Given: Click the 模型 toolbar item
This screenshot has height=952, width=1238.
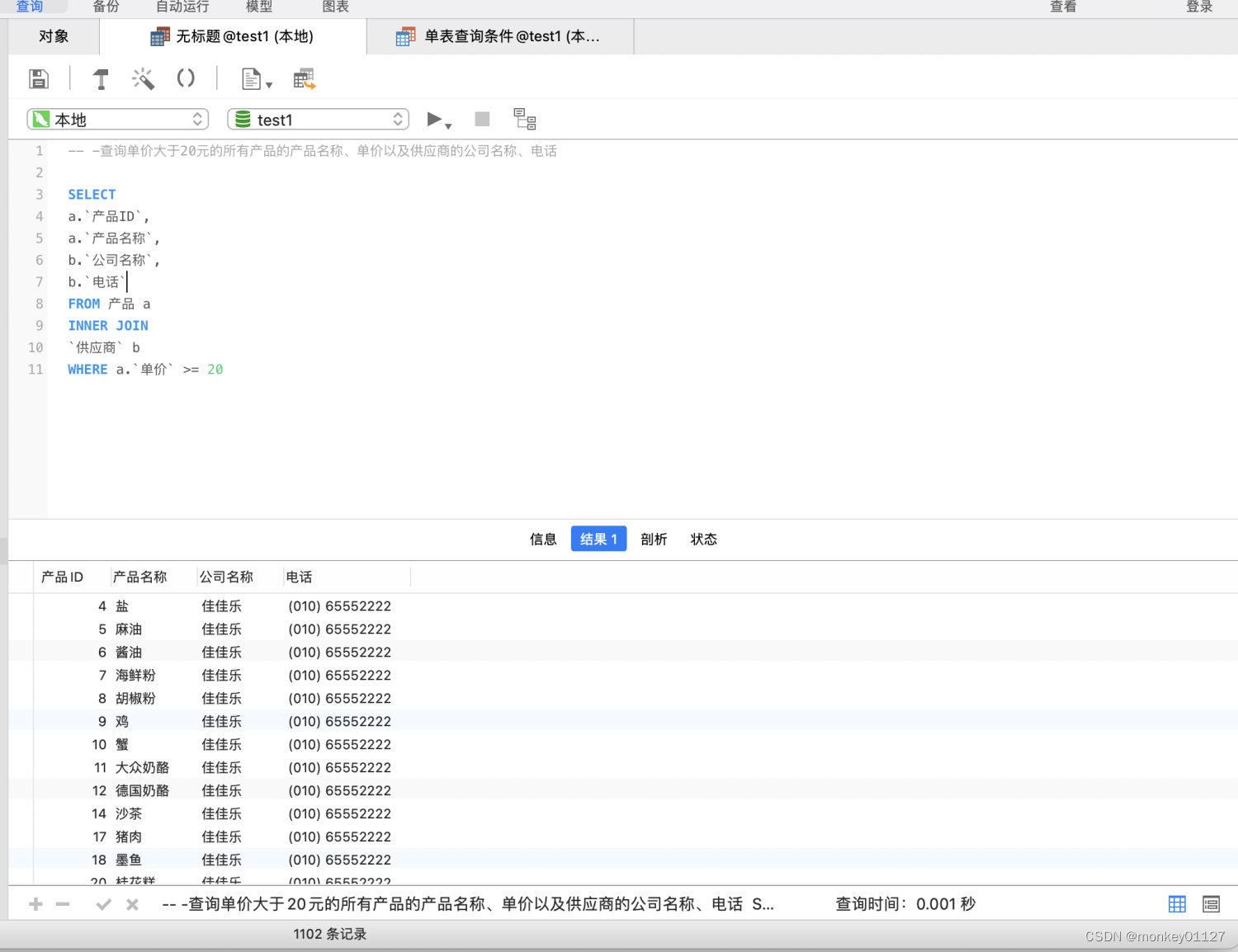Looking at the screenshot, I should tap(259, 7).
